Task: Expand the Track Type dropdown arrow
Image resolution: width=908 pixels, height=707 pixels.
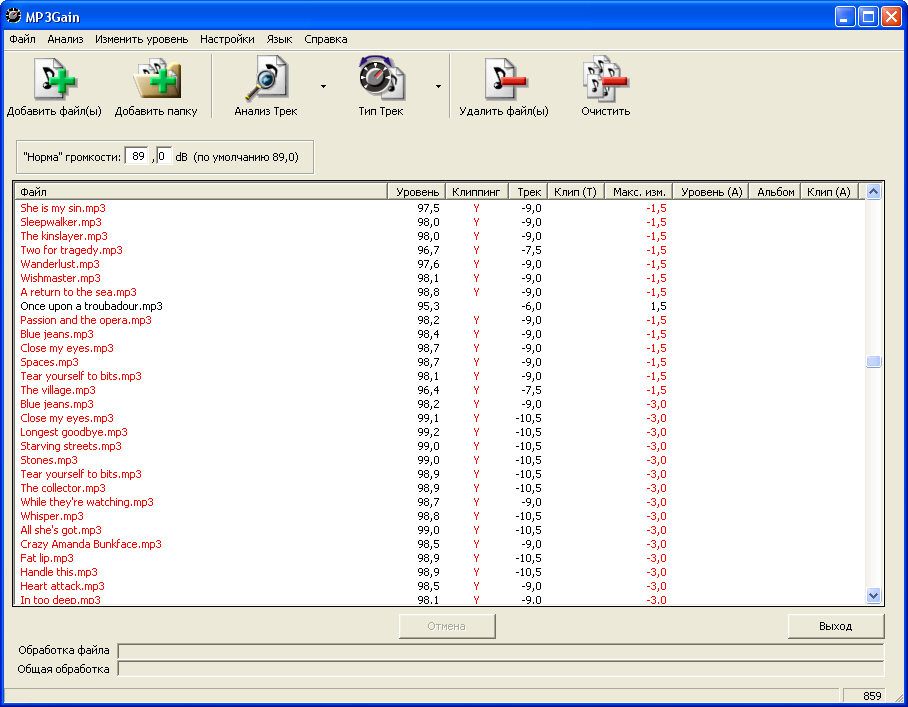Action: pyautogui.click(x=438, y=87)
